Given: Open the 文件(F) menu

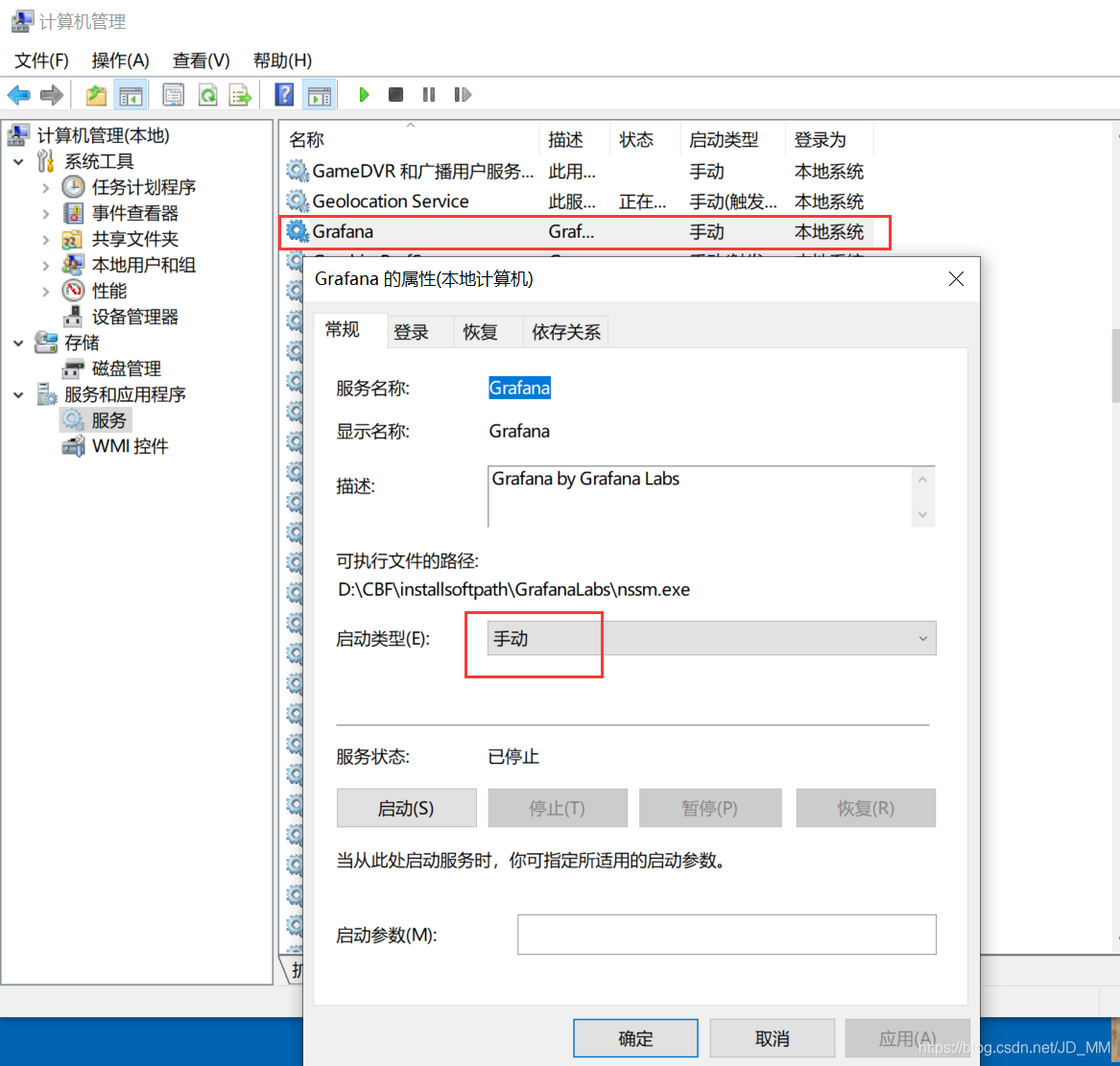Looking at the screenshot, I should (41, 60).
